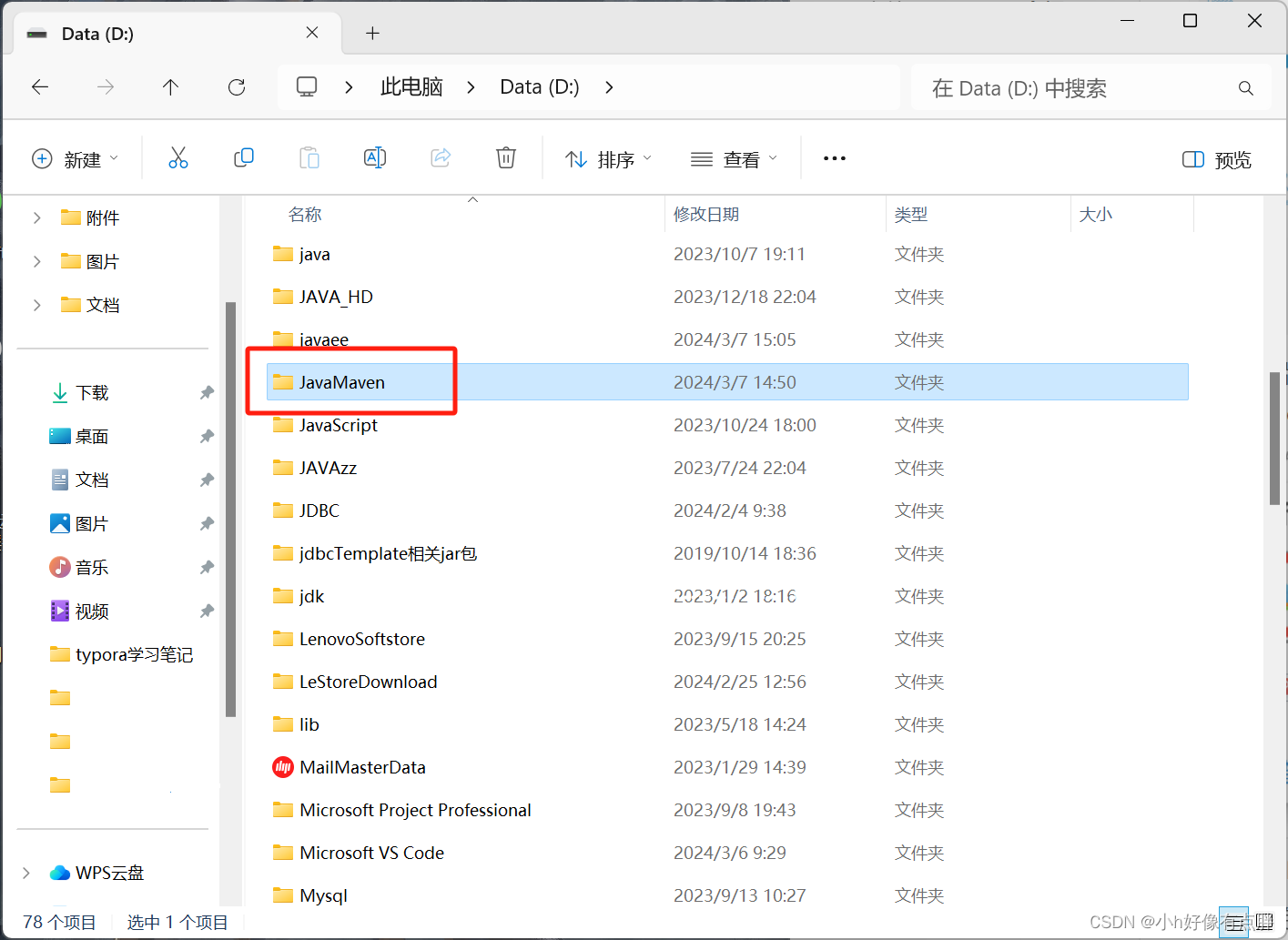Image resolution: width=1288 pixels, height=940 pixels.
Task: Expand the WPS云盘 tree node
Action: tap(25, 873)
